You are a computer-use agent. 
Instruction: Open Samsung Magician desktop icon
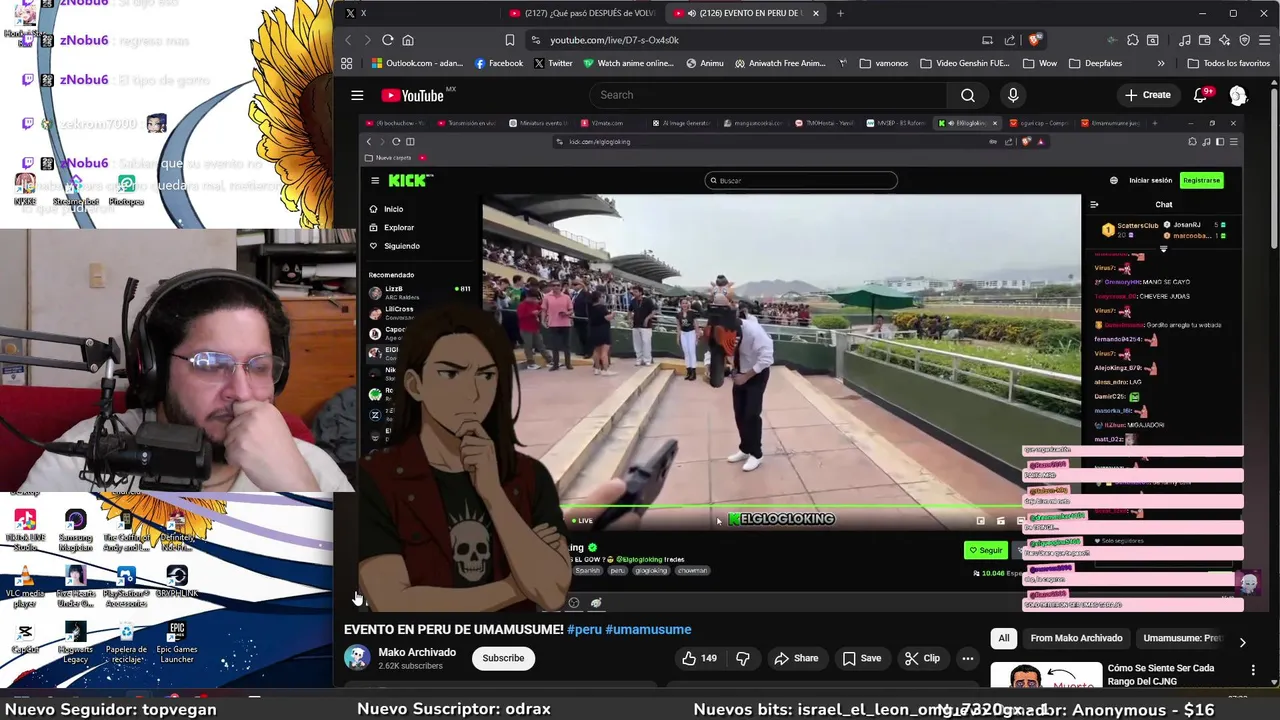[x=75, y=530]
